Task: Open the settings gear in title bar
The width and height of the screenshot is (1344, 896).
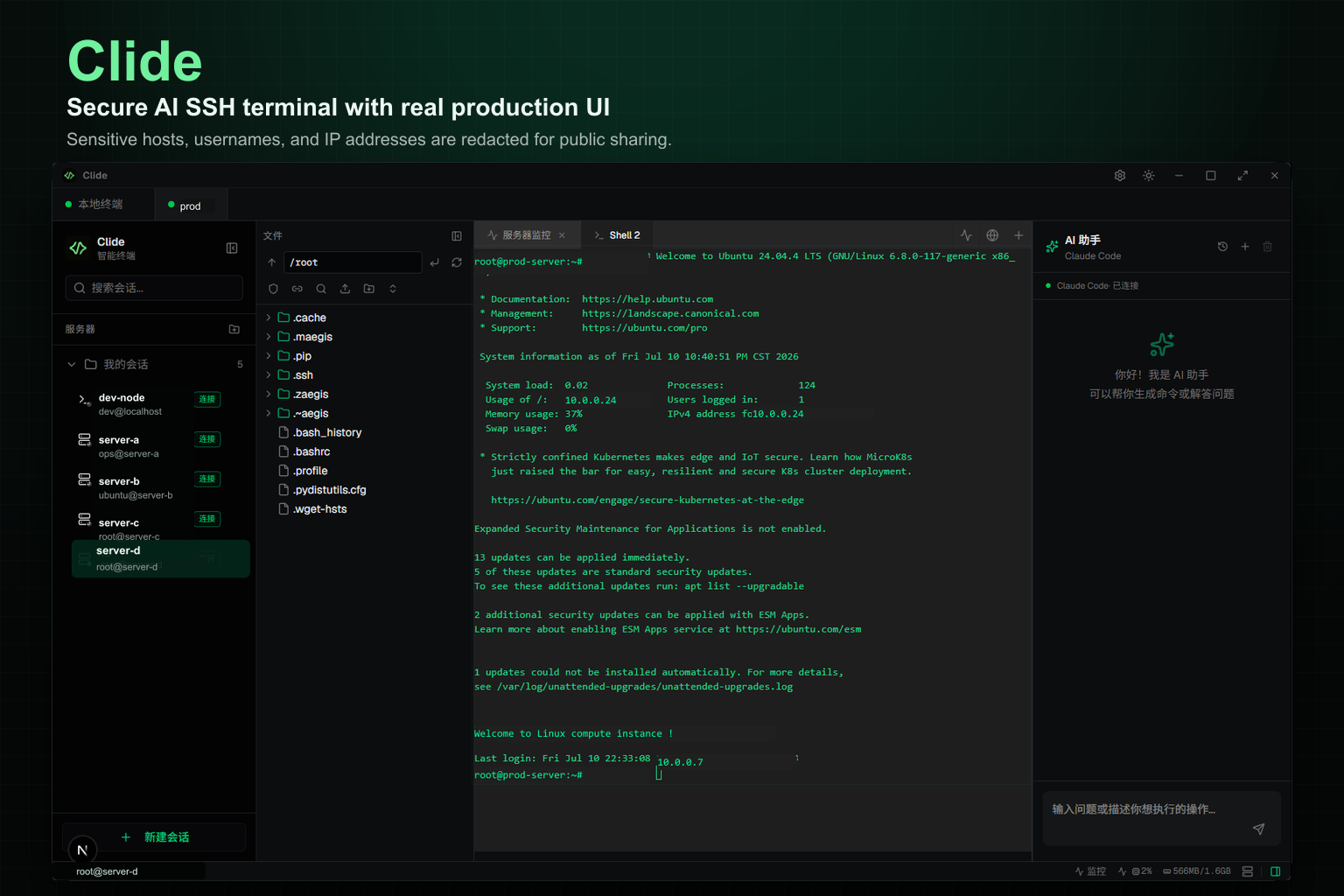Action: [1120, 176]
